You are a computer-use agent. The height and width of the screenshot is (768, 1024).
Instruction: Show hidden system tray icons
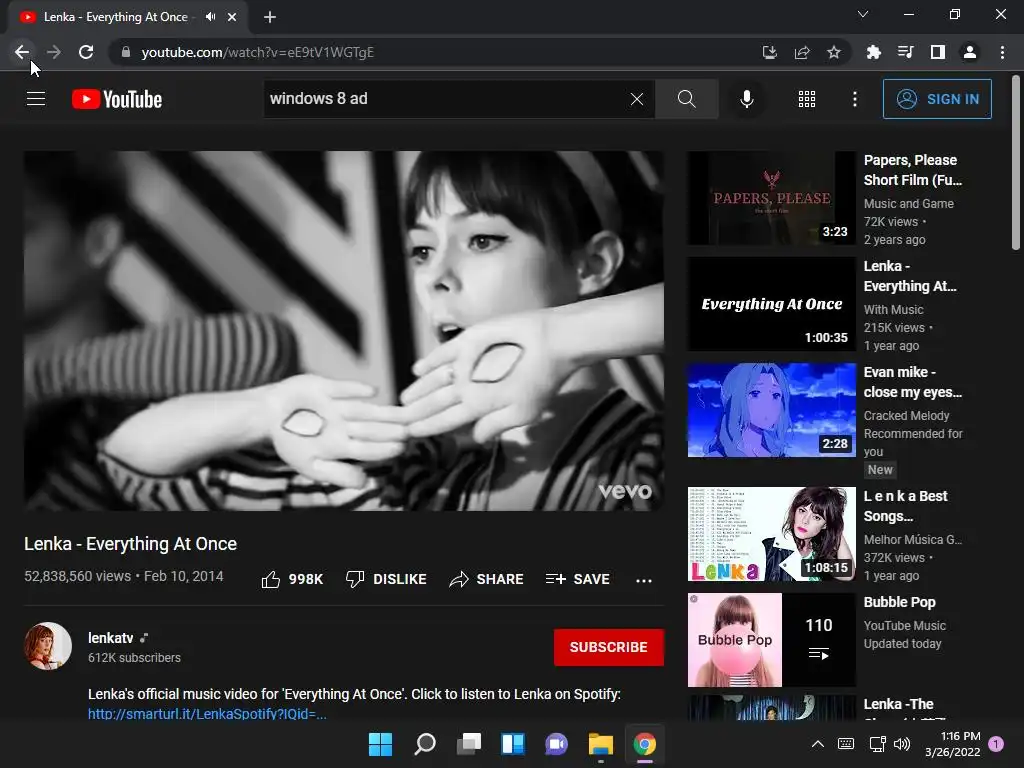(818, 744)
